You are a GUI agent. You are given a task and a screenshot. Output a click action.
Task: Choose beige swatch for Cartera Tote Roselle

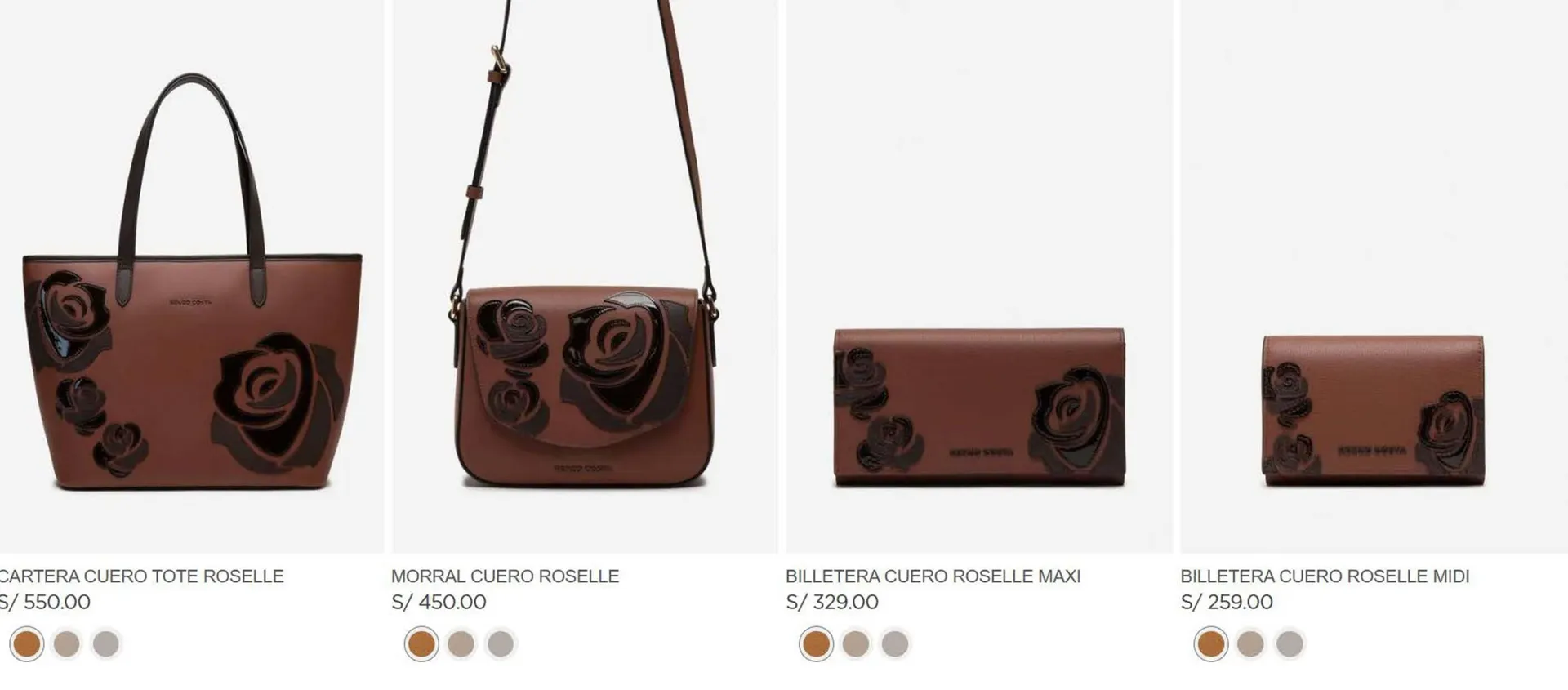67,644
